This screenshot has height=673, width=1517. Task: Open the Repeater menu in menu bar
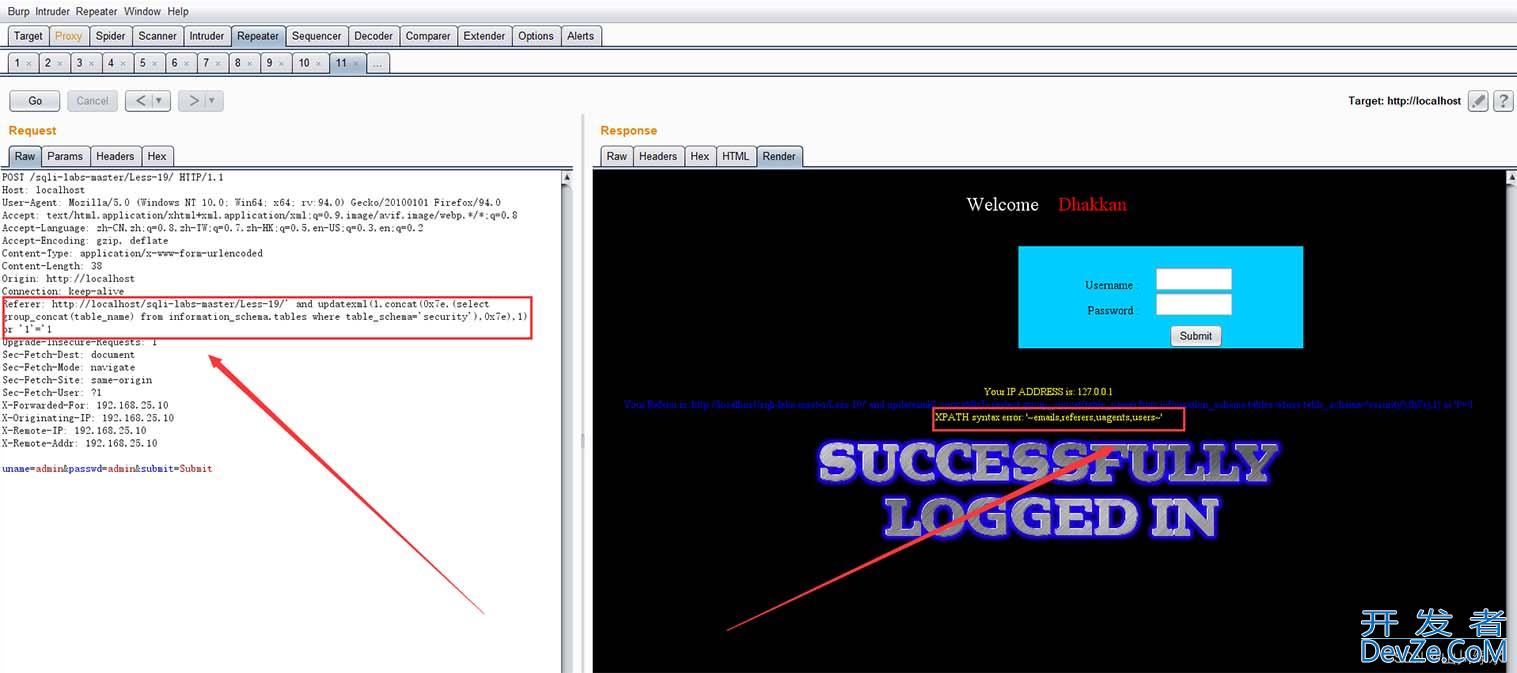point(98,11)
